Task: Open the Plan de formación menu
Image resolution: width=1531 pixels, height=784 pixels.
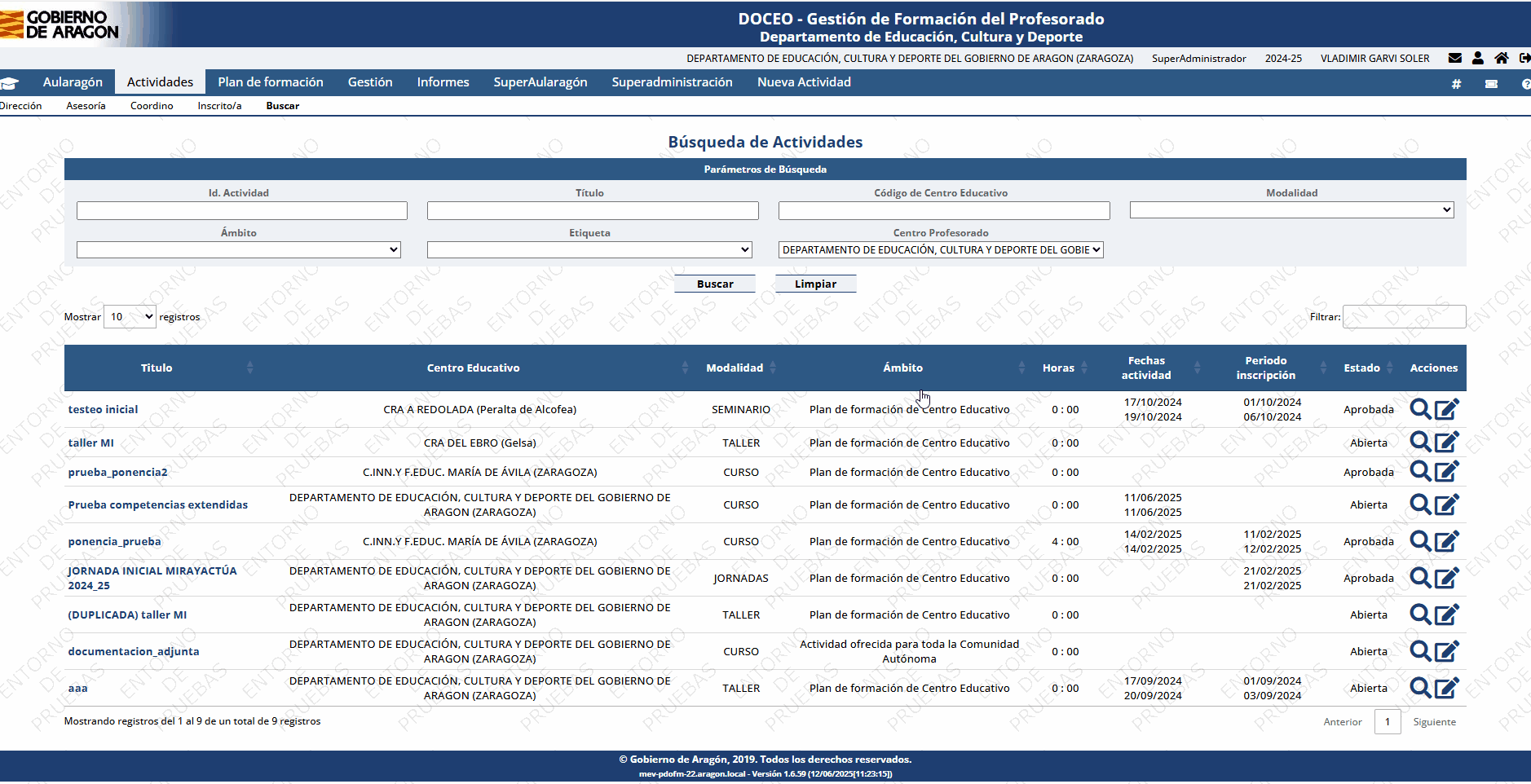Action: point(271,82)
